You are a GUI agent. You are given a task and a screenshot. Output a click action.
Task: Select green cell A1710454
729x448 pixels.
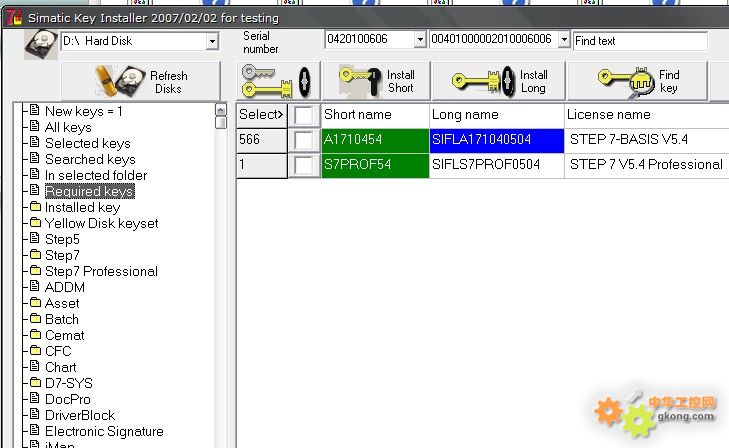(375, 140)
